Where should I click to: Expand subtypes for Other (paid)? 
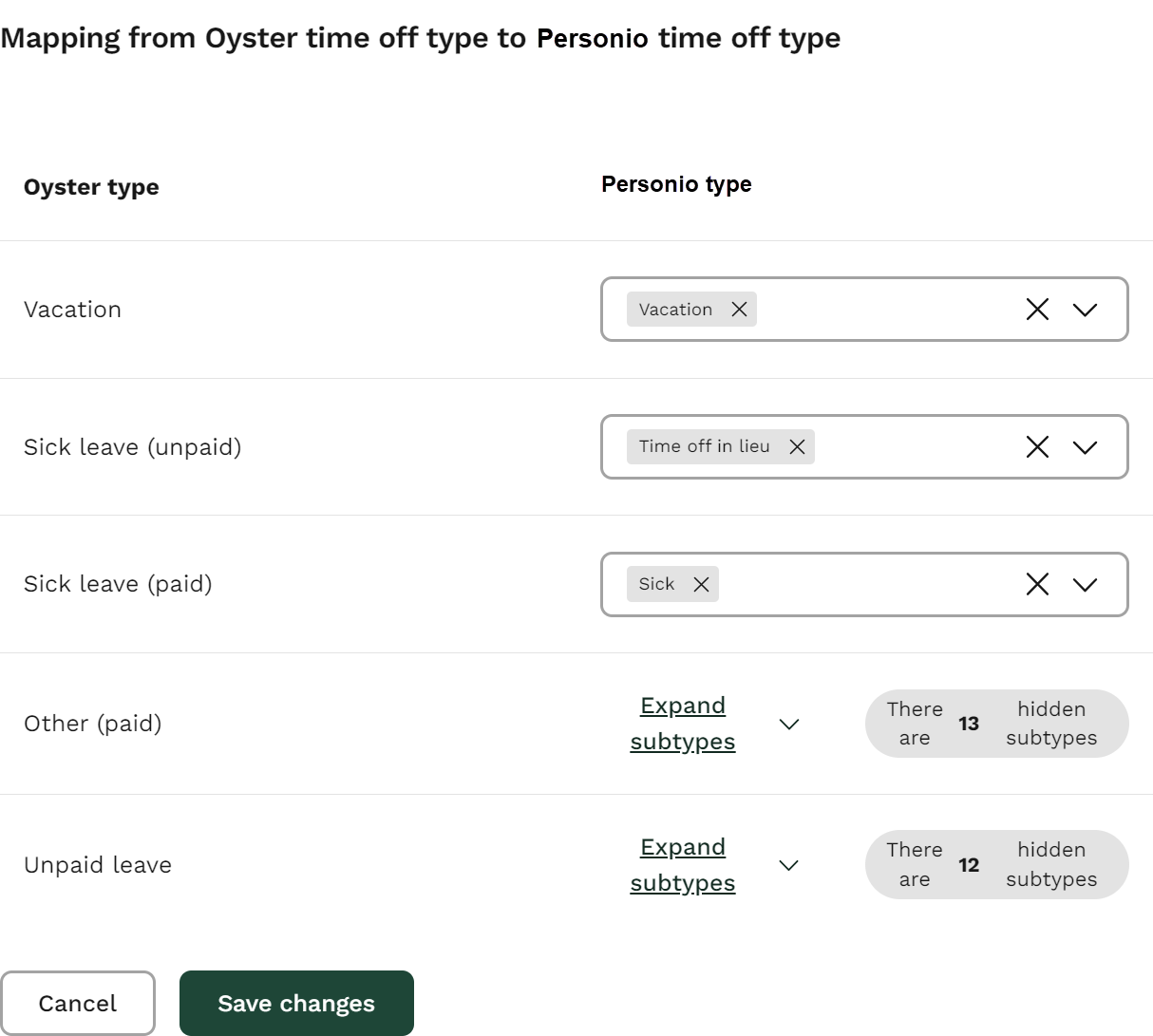point(681,724)
